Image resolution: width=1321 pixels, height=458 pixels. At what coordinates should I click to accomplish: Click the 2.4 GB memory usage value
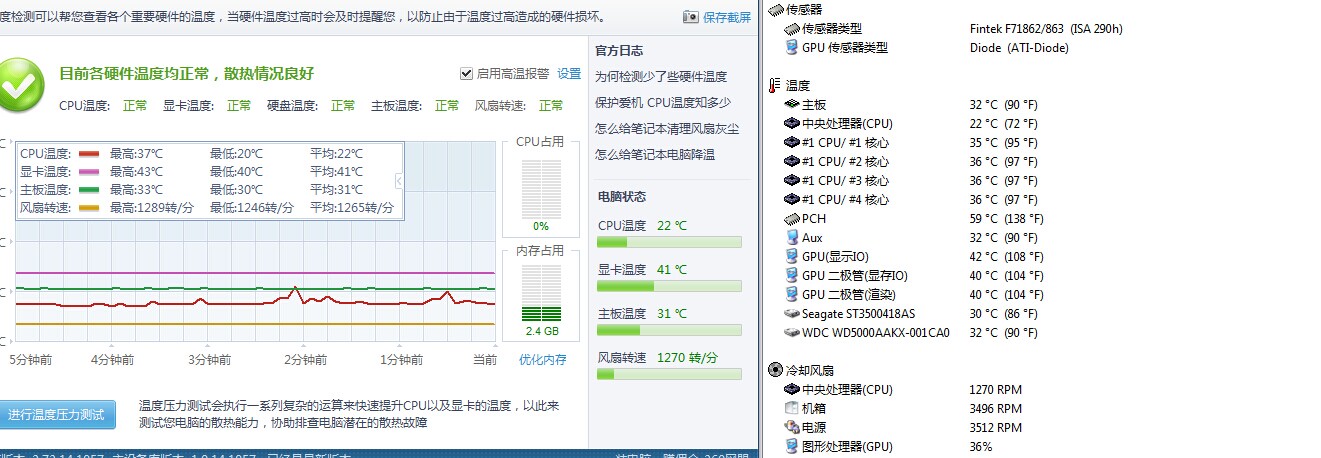click(x=541, y=331)
